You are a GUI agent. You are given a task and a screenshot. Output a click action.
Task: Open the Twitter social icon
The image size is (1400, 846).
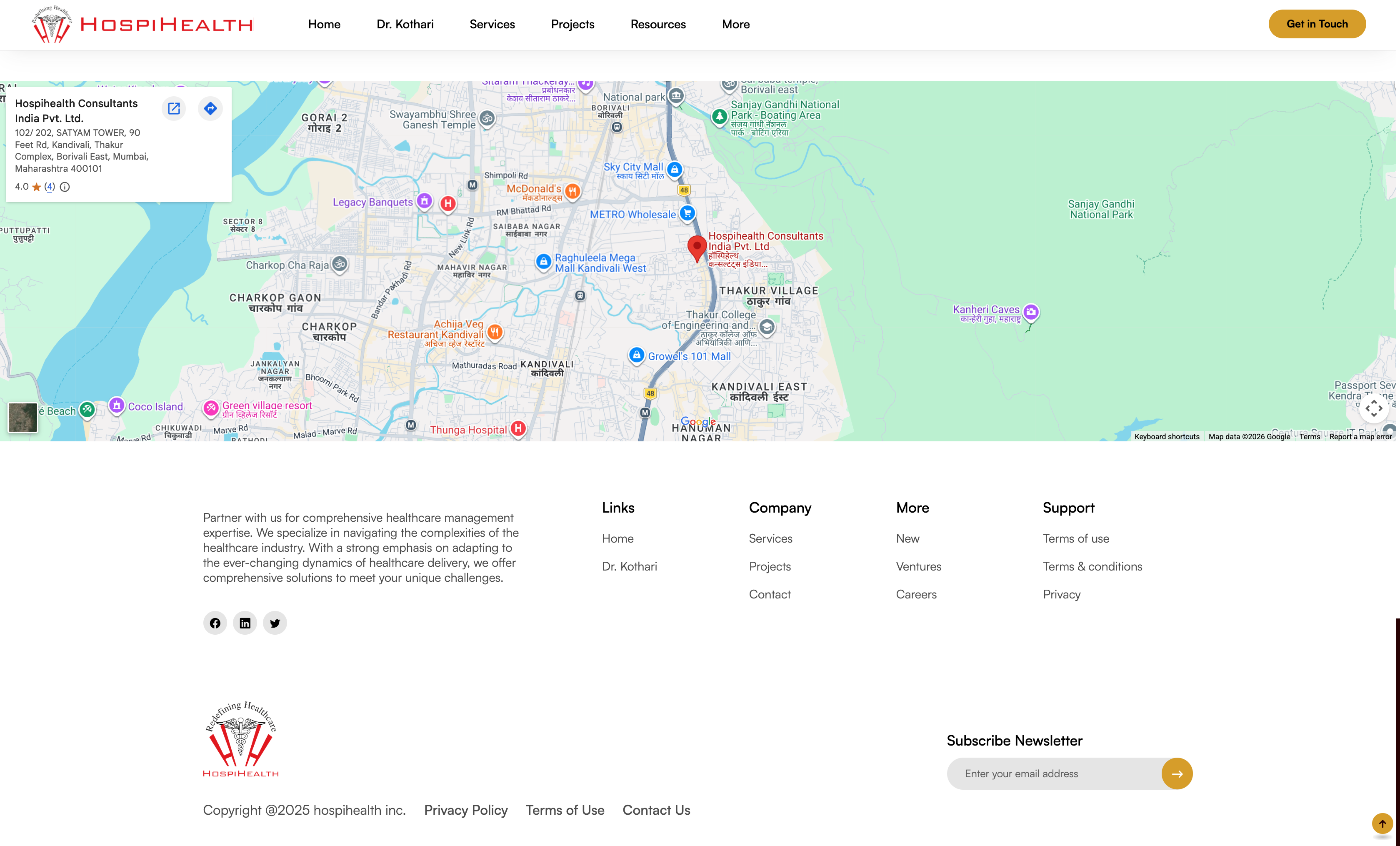[275, 623]
